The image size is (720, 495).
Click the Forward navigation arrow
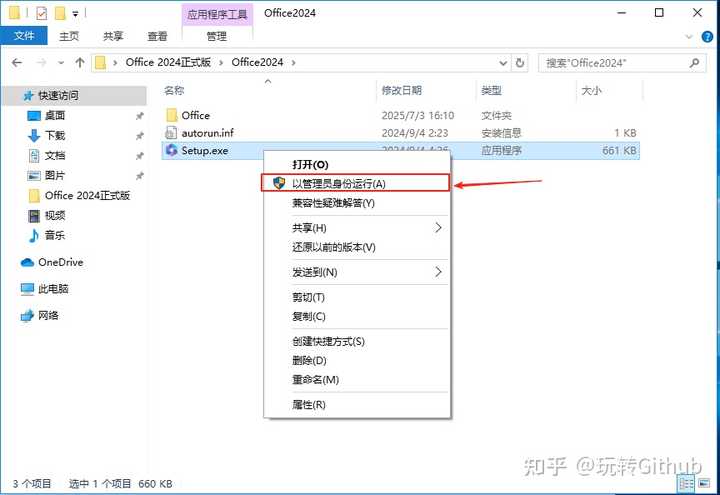(41, 62)
